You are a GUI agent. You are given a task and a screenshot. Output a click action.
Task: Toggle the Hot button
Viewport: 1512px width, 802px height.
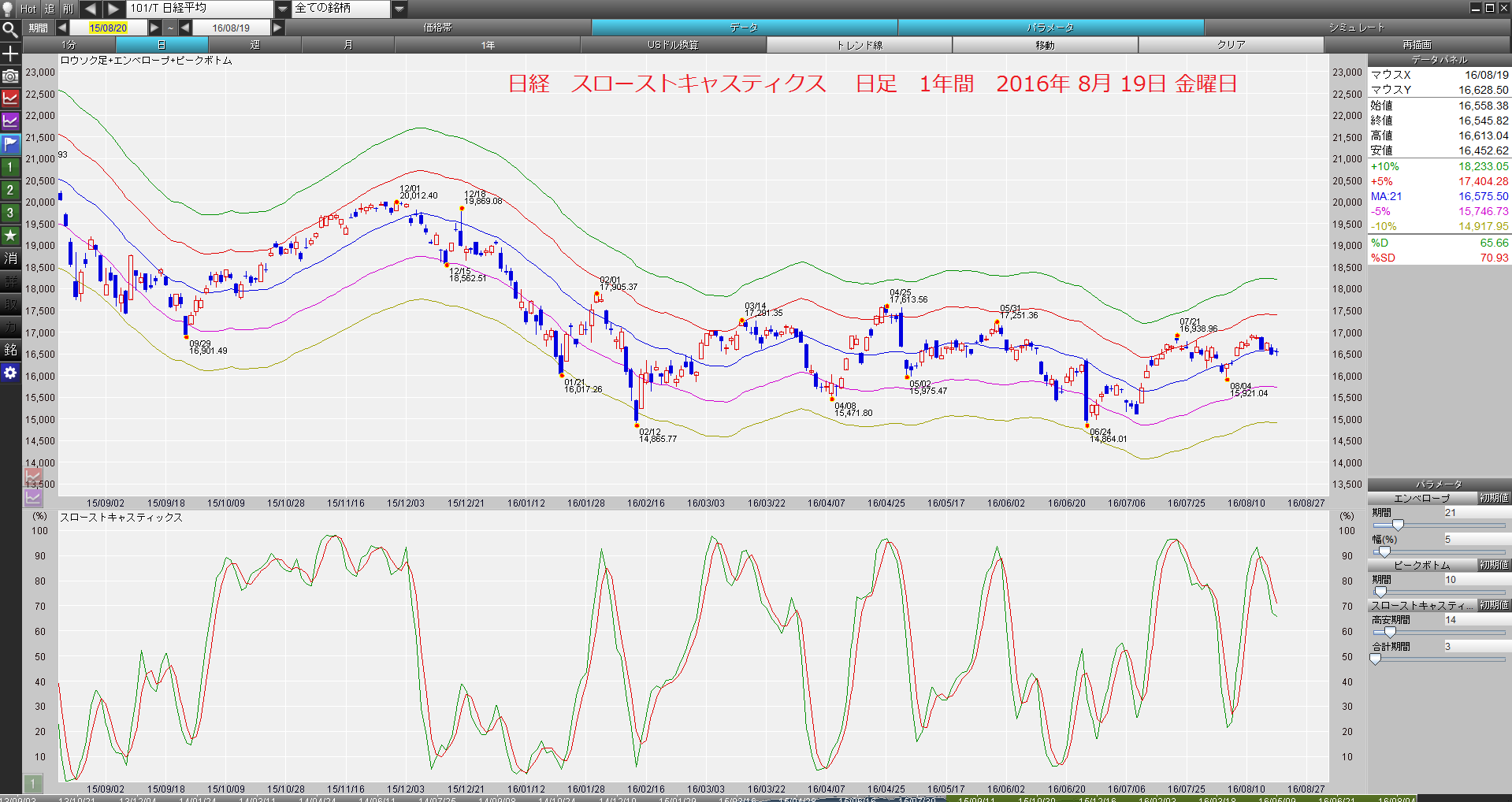pos(28,9)
